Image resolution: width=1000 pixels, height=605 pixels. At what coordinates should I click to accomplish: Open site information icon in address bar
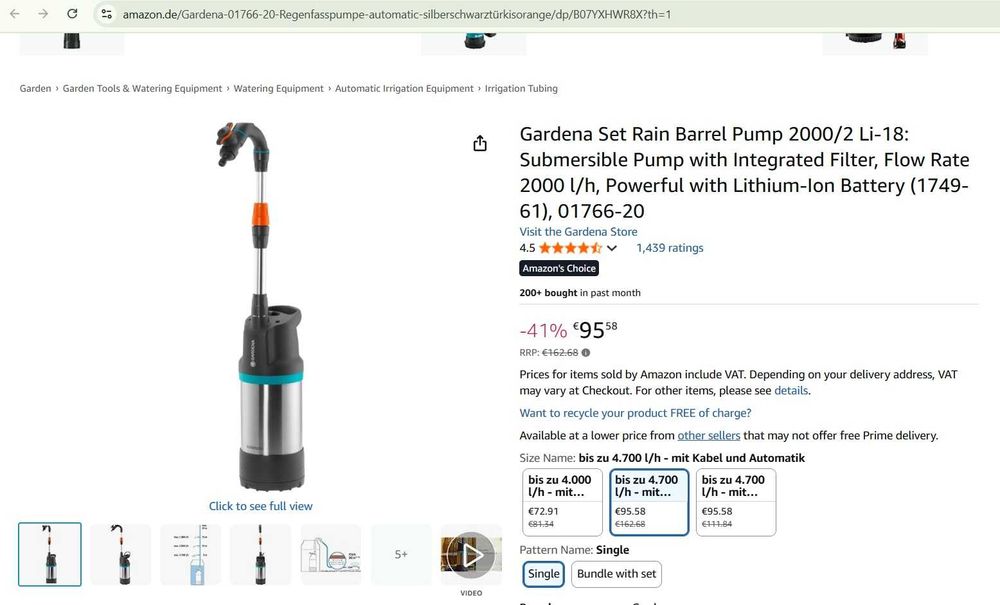point(107,14)
